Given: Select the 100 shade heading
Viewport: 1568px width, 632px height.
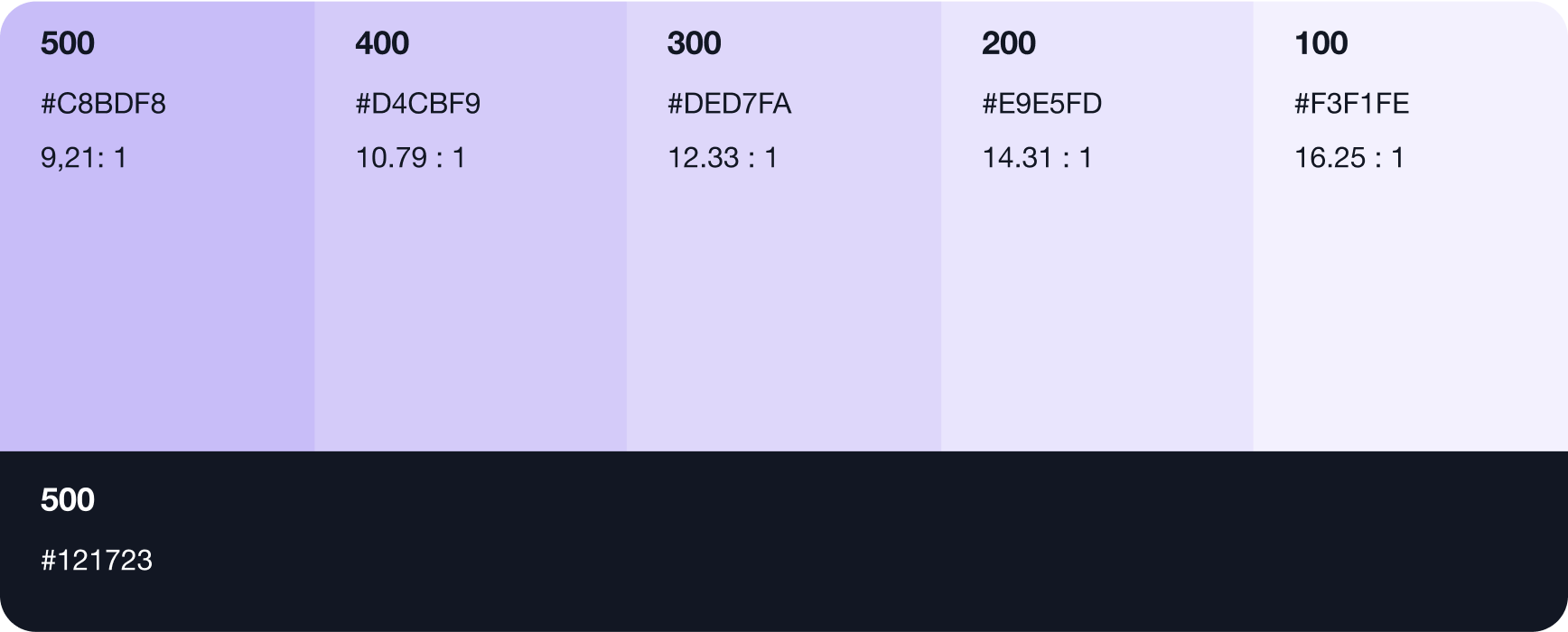Looking at the screenshot, I should [x=1321, y=43].
